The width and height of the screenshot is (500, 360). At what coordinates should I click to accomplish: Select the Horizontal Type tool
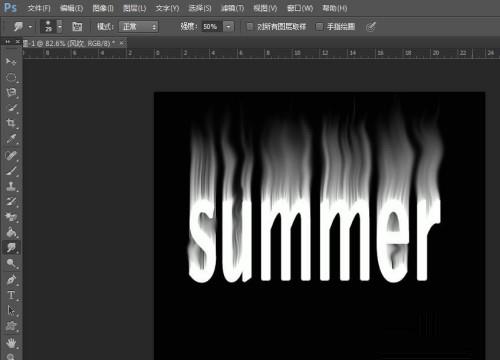tap(11, 295)
